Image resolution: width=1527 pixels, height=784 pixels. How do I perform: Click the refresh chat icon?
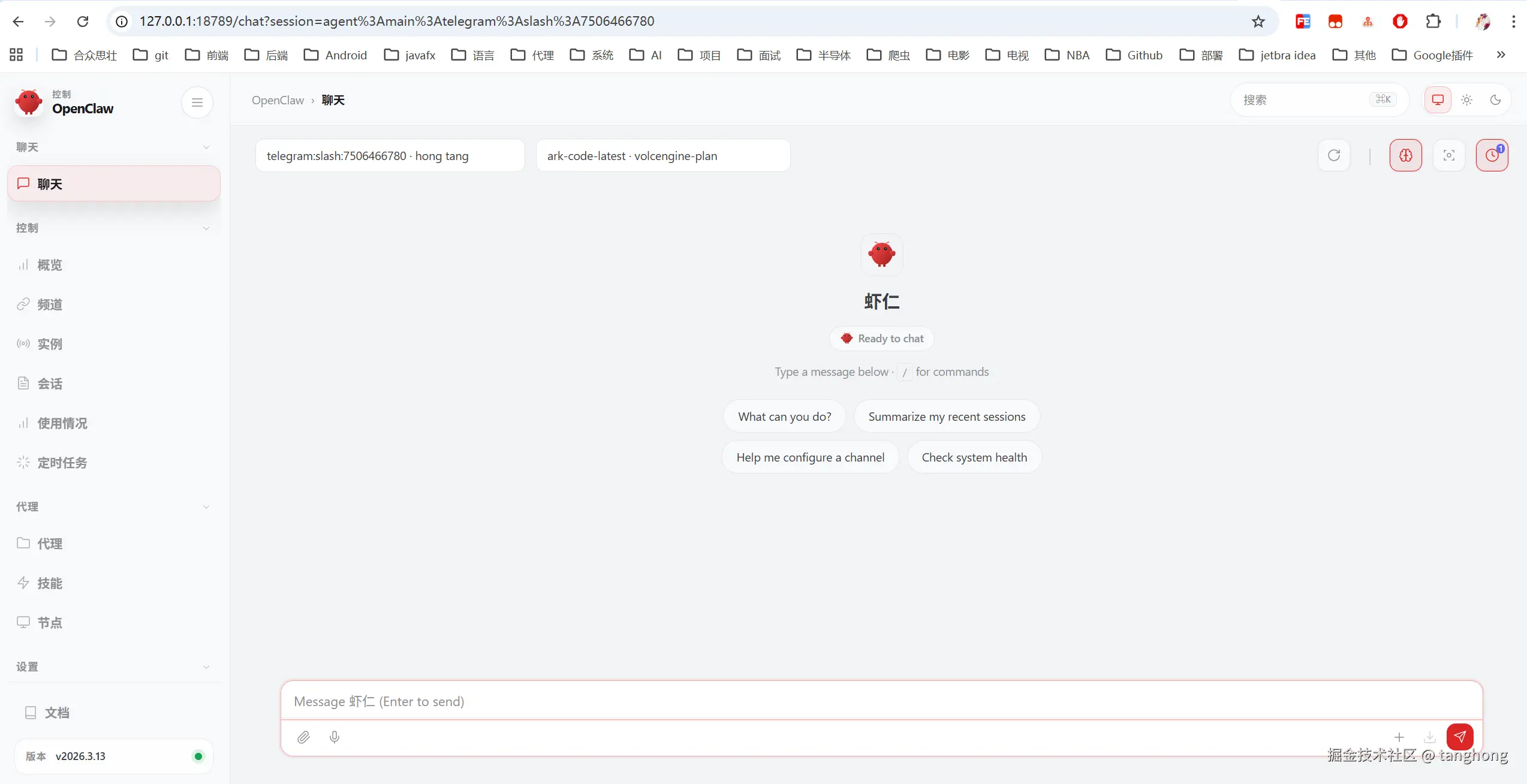[1334, 156]
